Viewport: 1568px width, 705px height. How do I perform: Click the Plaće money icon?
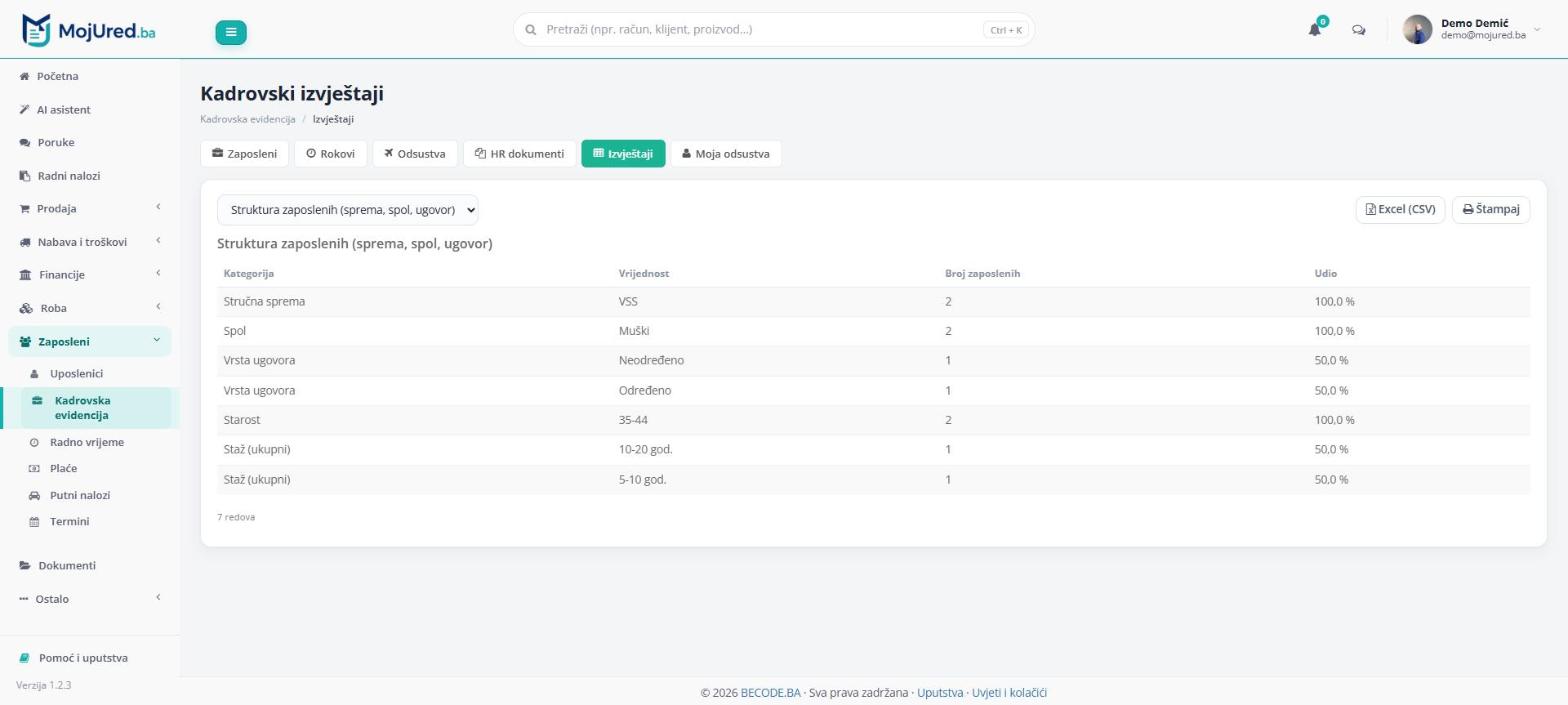34,468
